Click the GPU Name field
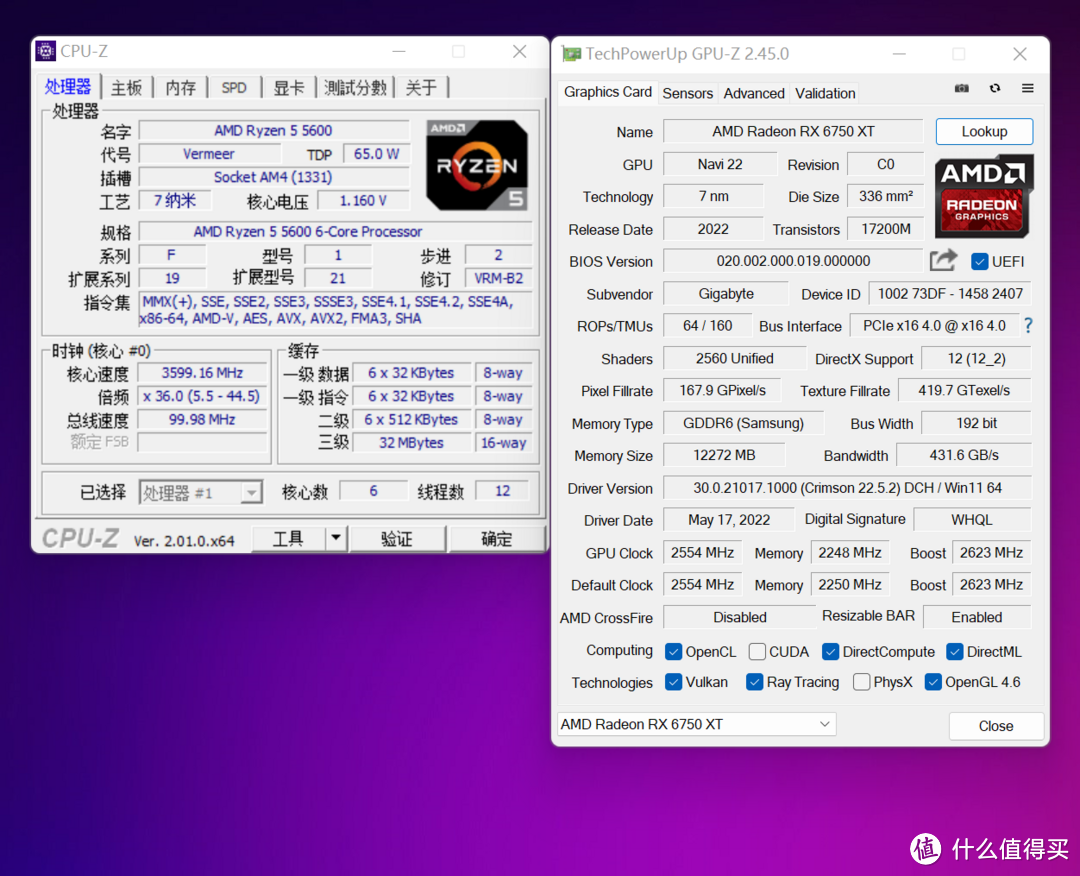This screenshot has width=1080, height=876. coord(793,132)
